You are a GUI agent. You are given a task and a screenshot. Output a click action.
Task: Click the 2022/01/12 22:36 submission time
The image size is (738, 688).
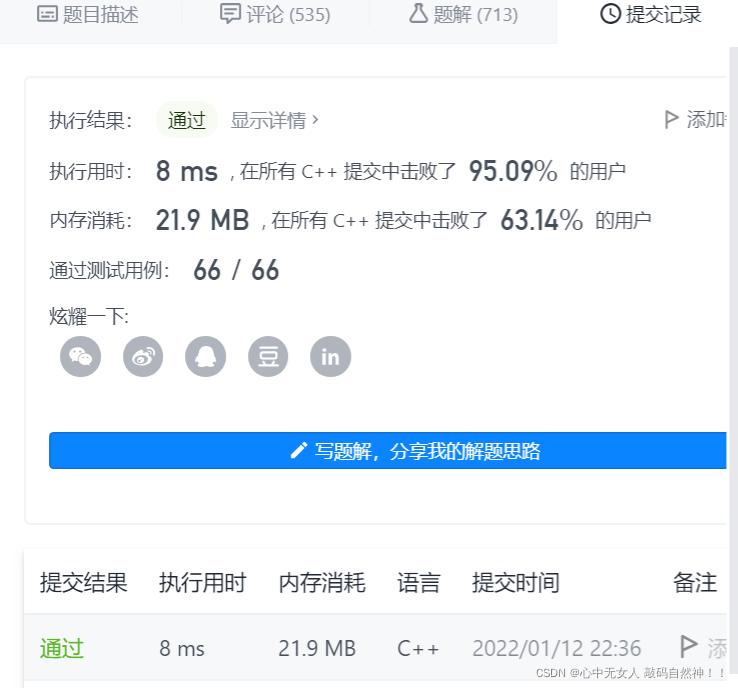[557, 648]
